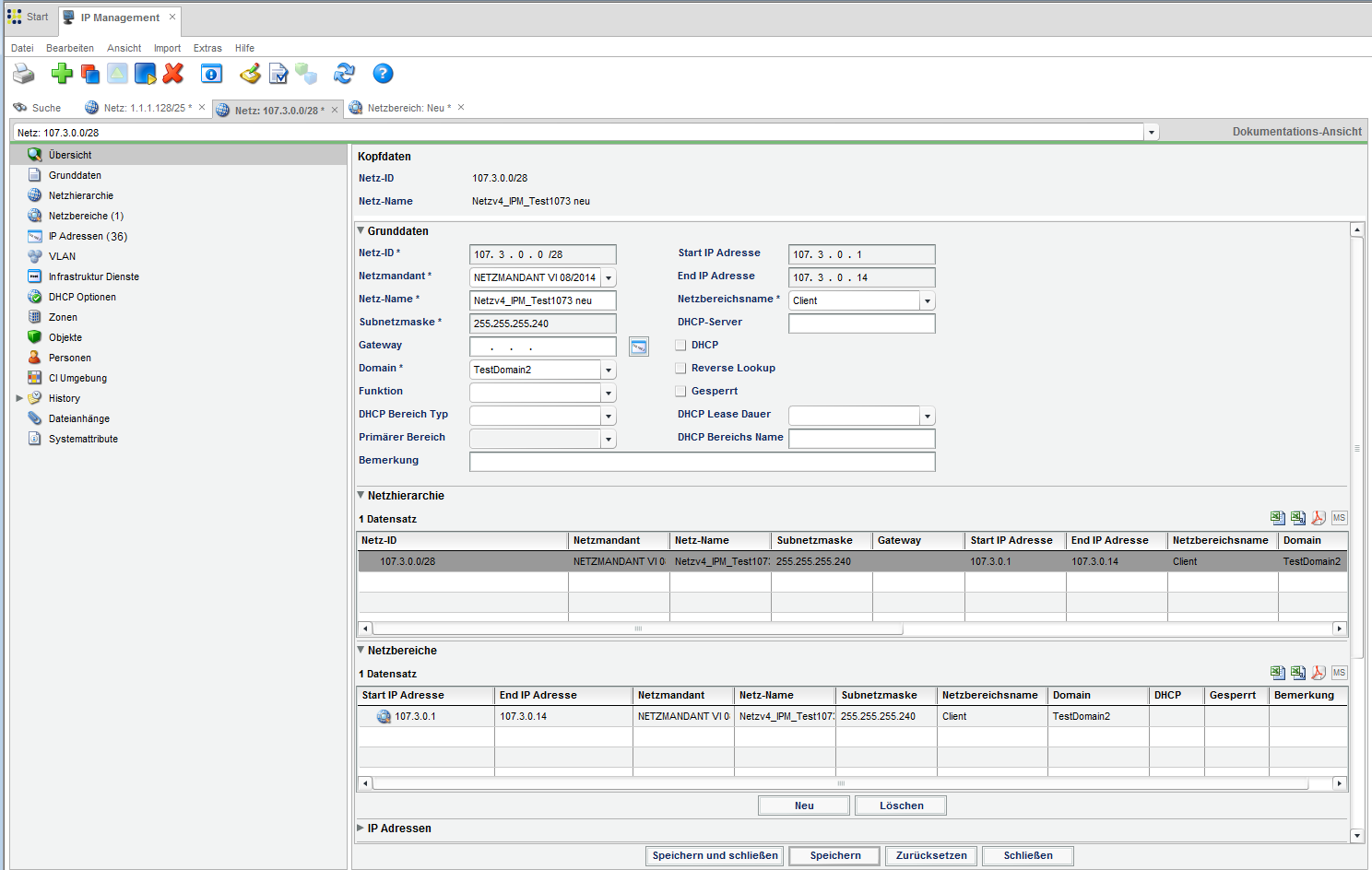The width and height of the screenshot is (1372, 870).
Task: Click the green plus icon to create new entry
Action: 61,74
